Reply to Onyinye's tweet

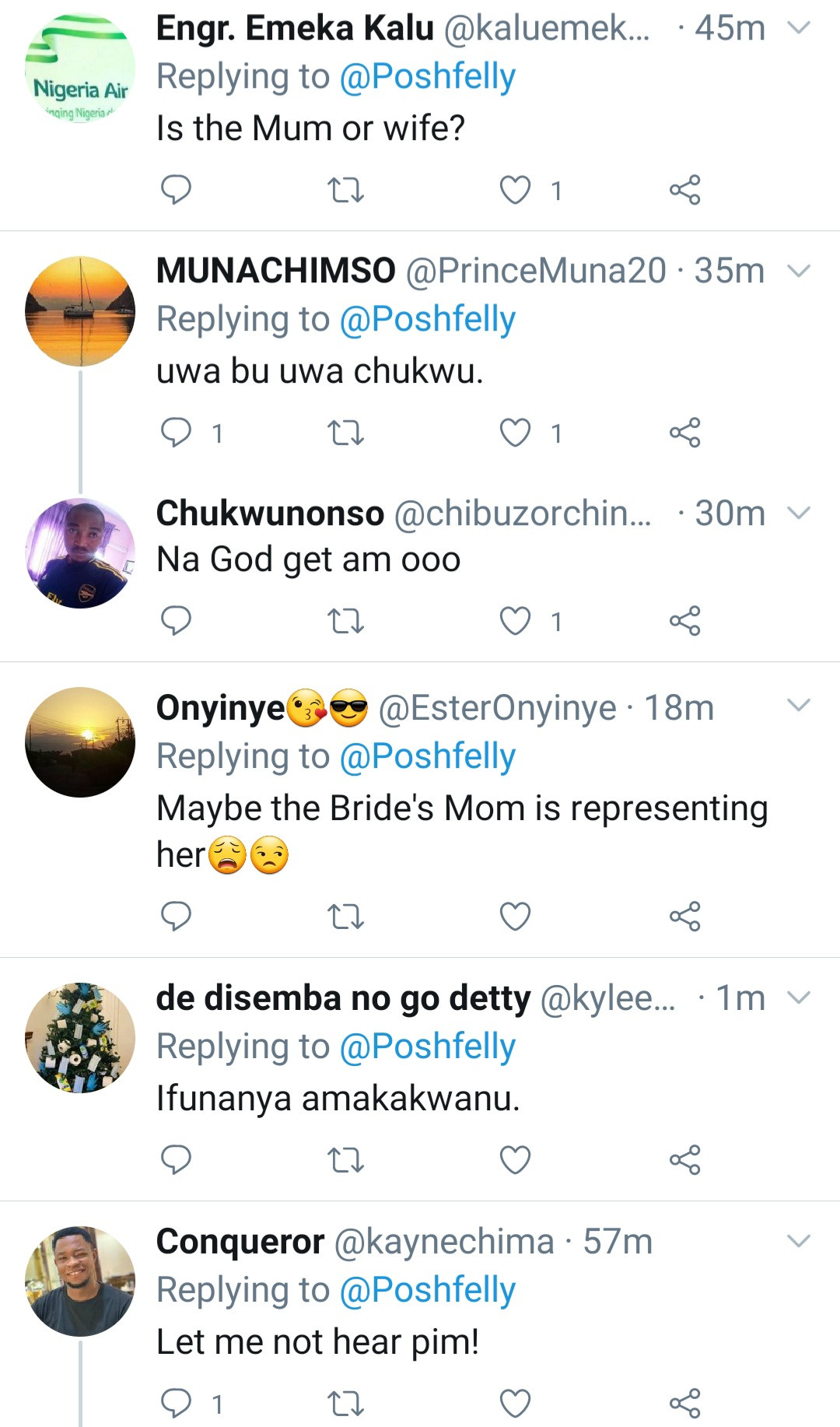(x=176, y=917)
